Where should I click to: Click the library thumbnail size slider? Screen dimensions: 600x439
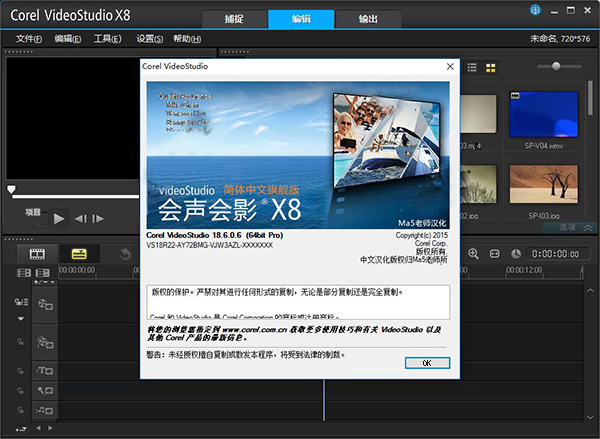[x=557, y=66]
